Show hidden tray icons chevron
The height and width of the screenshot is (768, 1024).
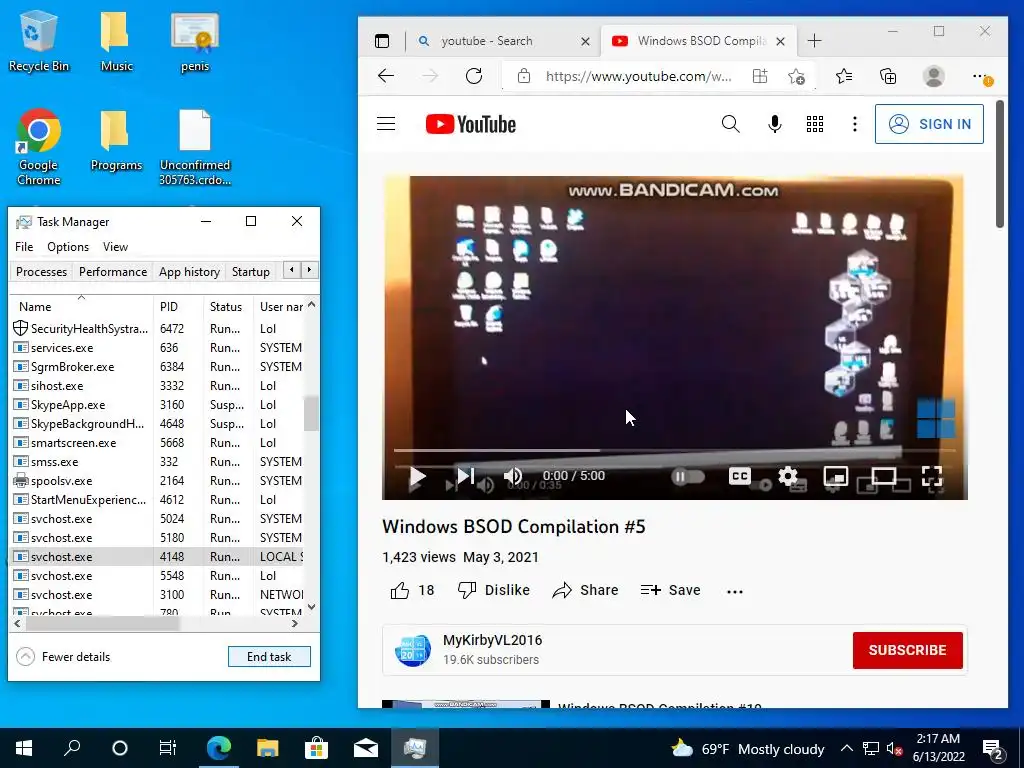point(846,748)
